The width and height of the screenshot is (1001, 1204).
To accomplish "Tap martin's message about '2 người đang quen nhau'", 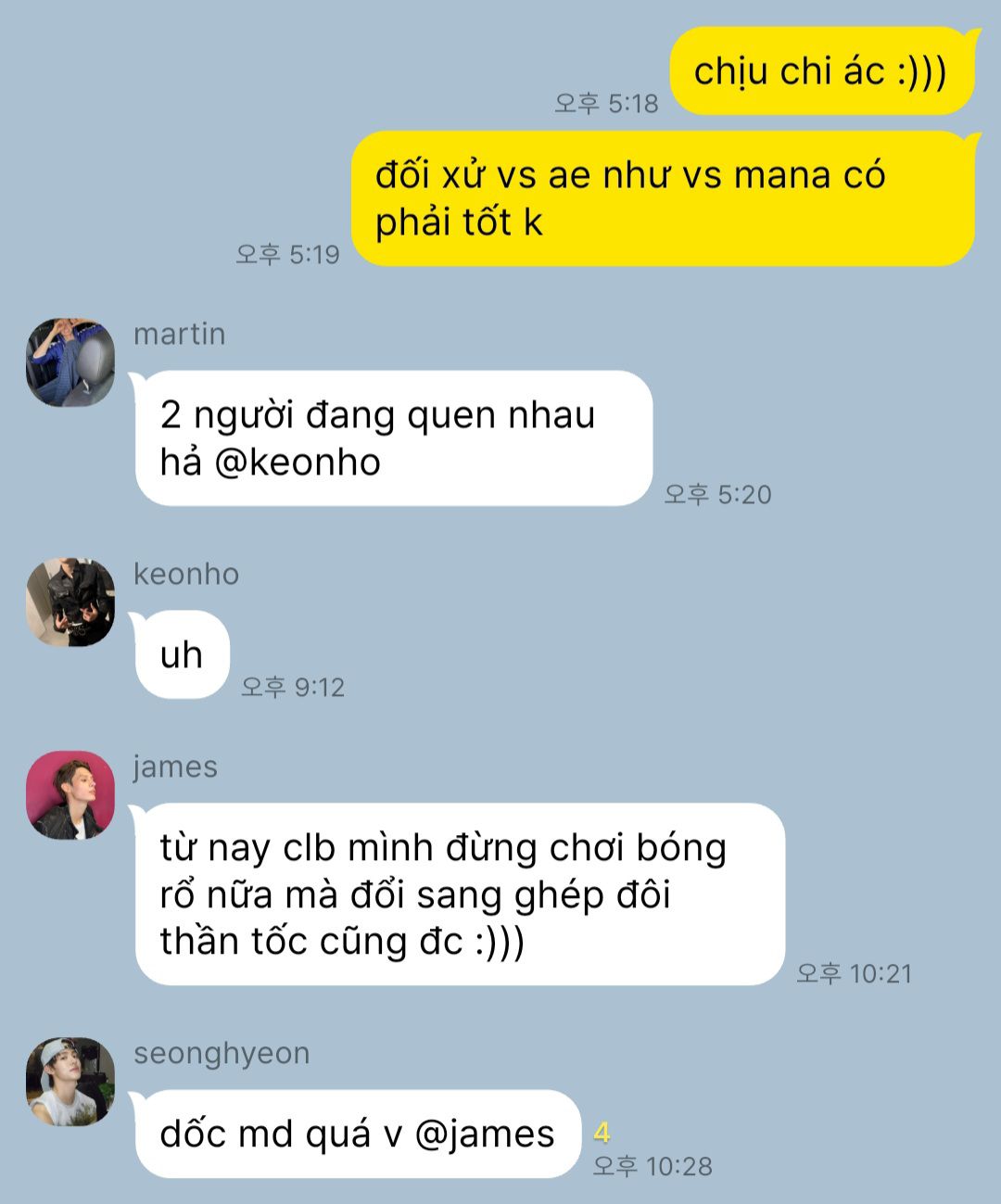I will point(394,438).
